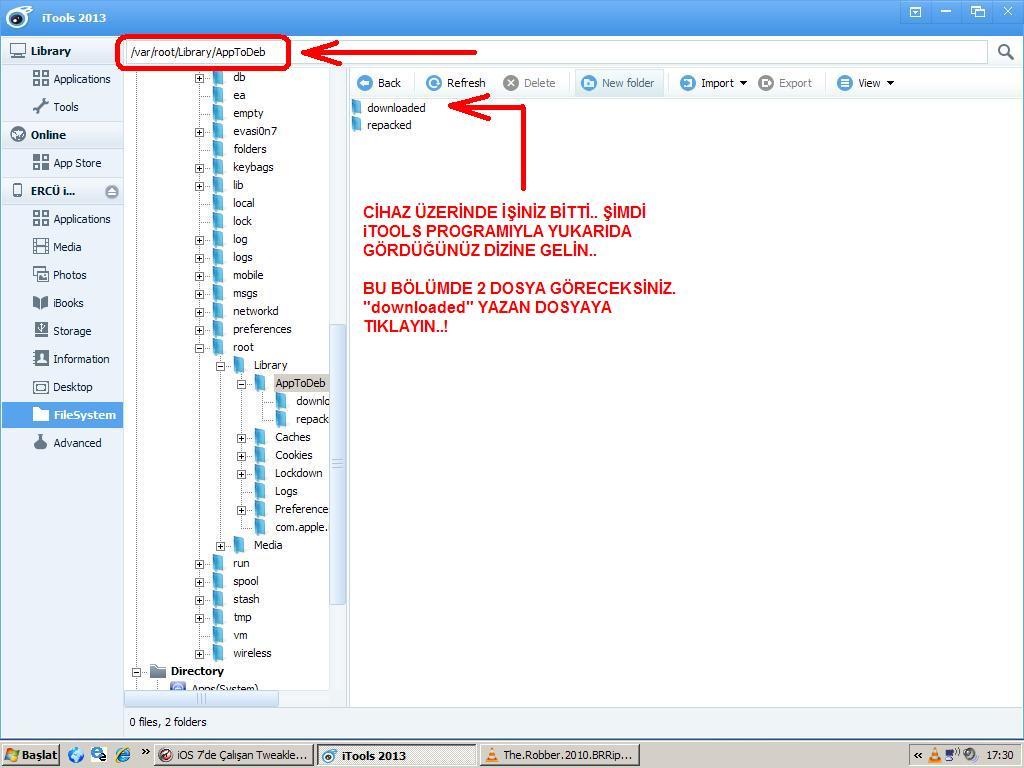Click the Export toolbar button
1024x768 pixels.
click(785, 83)
